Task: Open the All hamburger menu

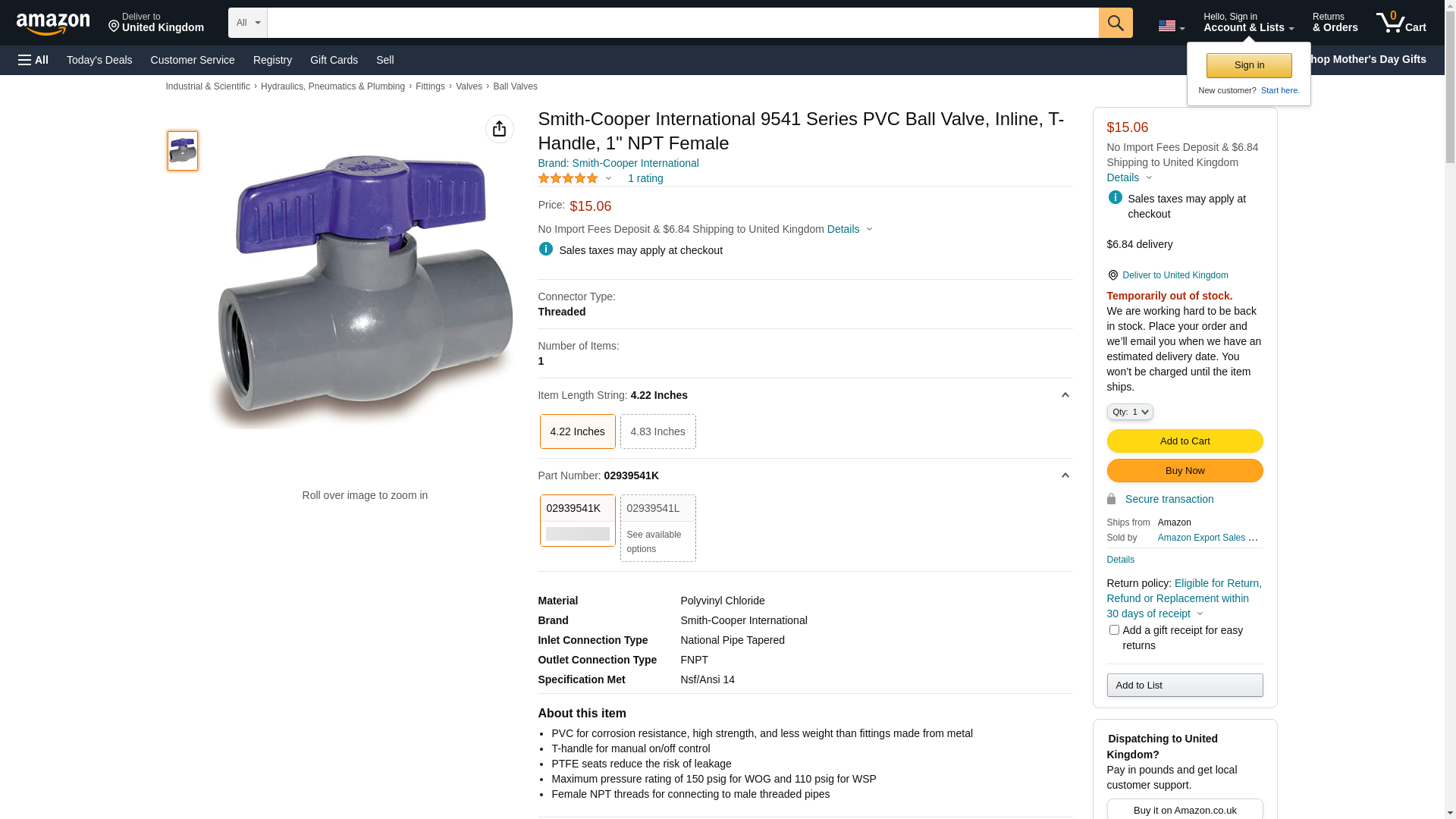Action: (33, 60)
